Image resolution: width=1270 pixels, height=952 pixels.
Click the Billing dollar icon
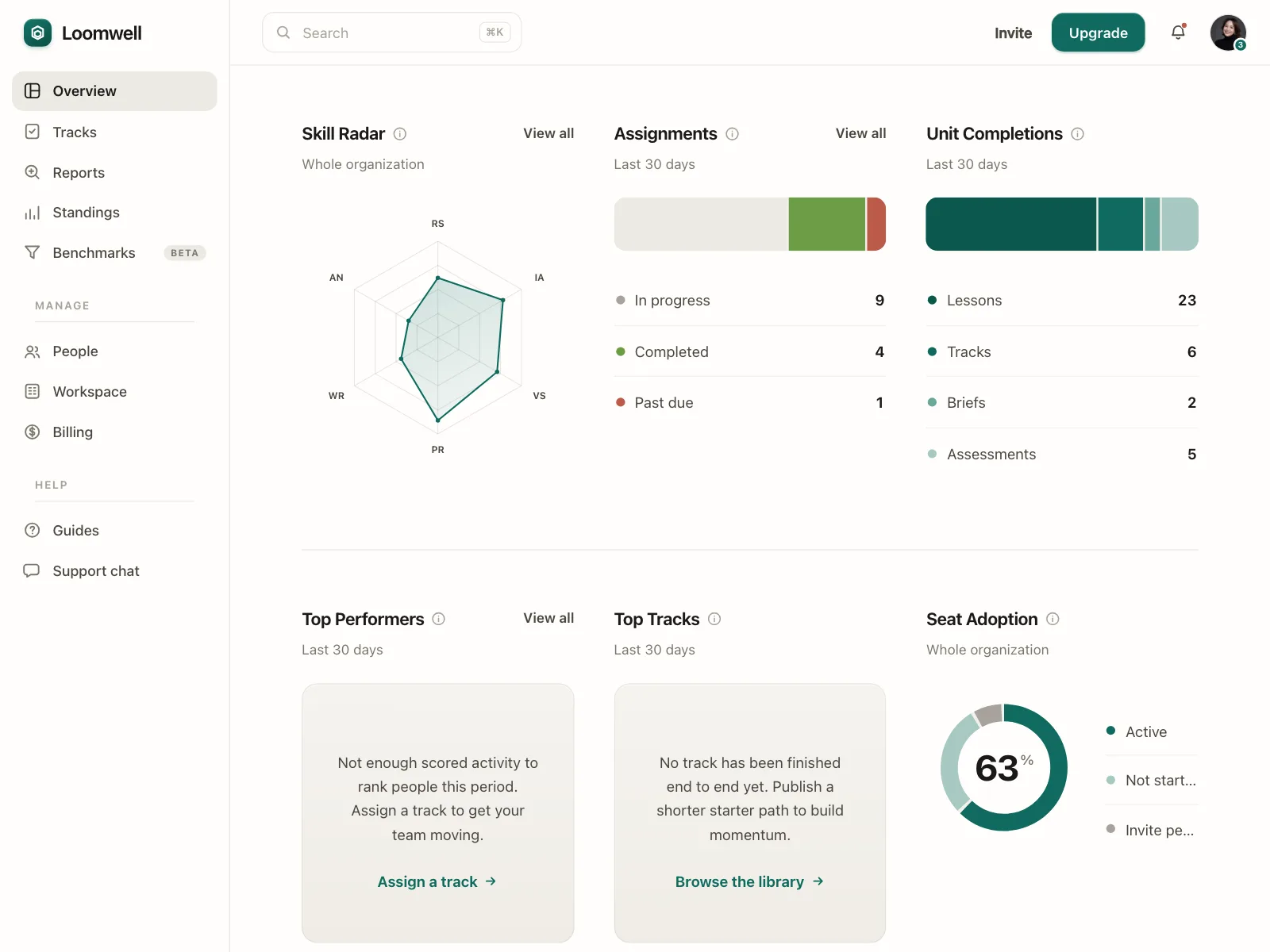(x=33, y=432)
